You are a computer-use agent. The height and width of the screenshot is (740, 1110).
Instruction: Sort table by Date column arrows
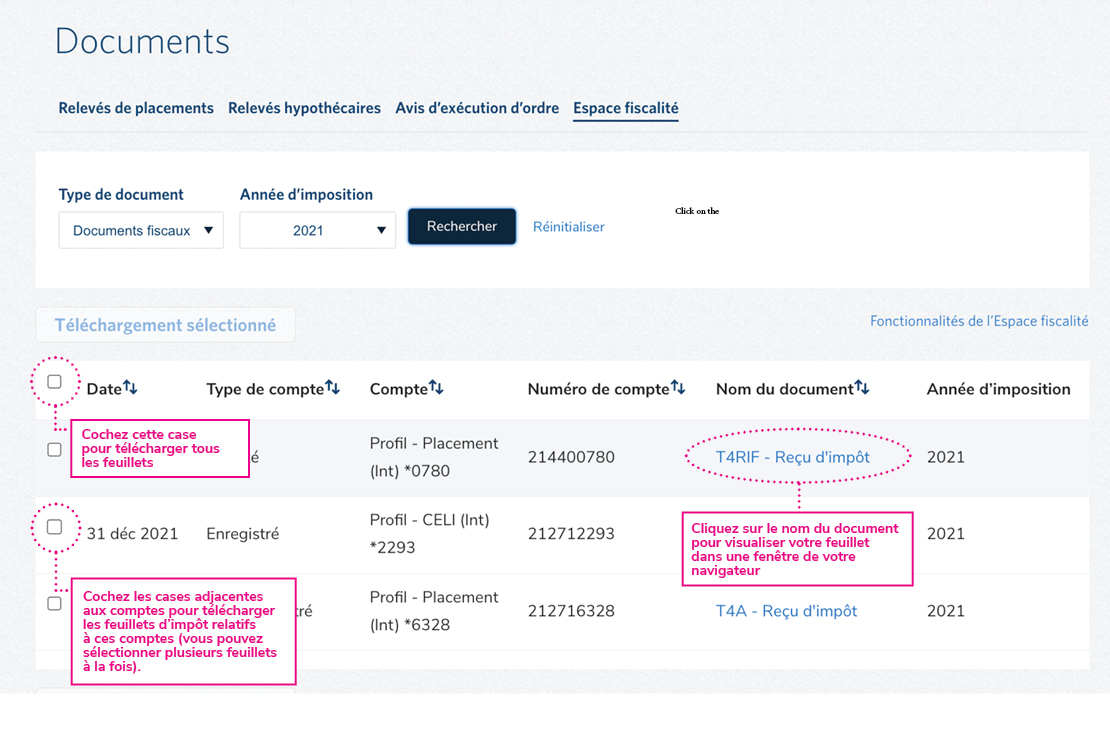[130, 388]
